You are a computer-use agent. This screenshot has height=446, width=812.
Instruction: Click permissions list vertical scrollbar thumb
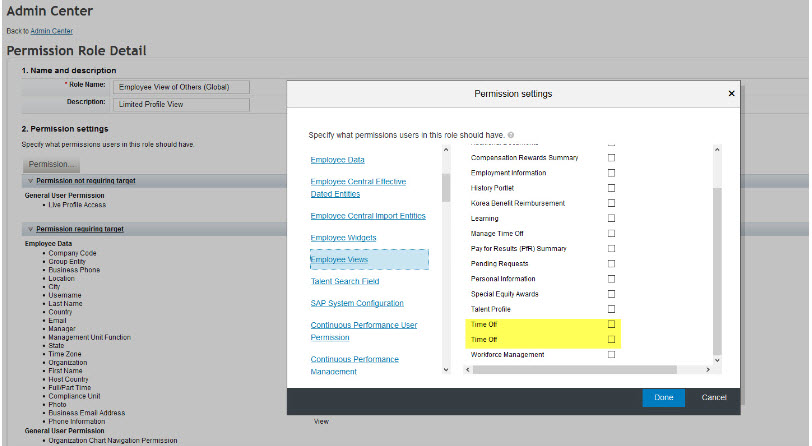pyautogui.click(x=717, y=271)
